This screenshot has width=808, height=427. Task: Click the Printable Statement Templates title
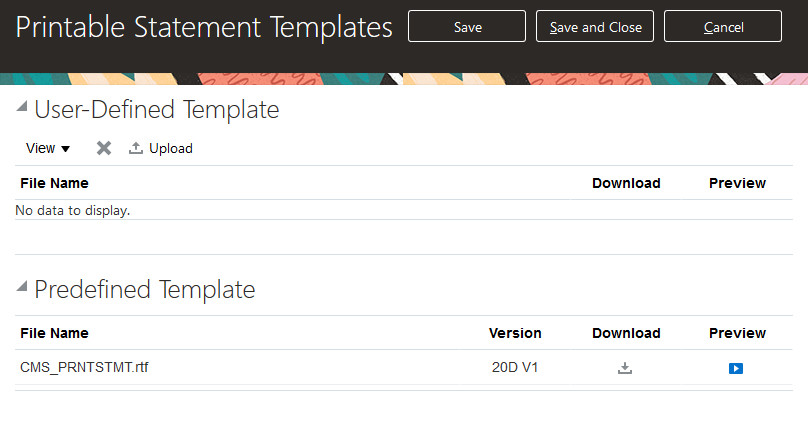pyautogui.click(x=204, y=28)
